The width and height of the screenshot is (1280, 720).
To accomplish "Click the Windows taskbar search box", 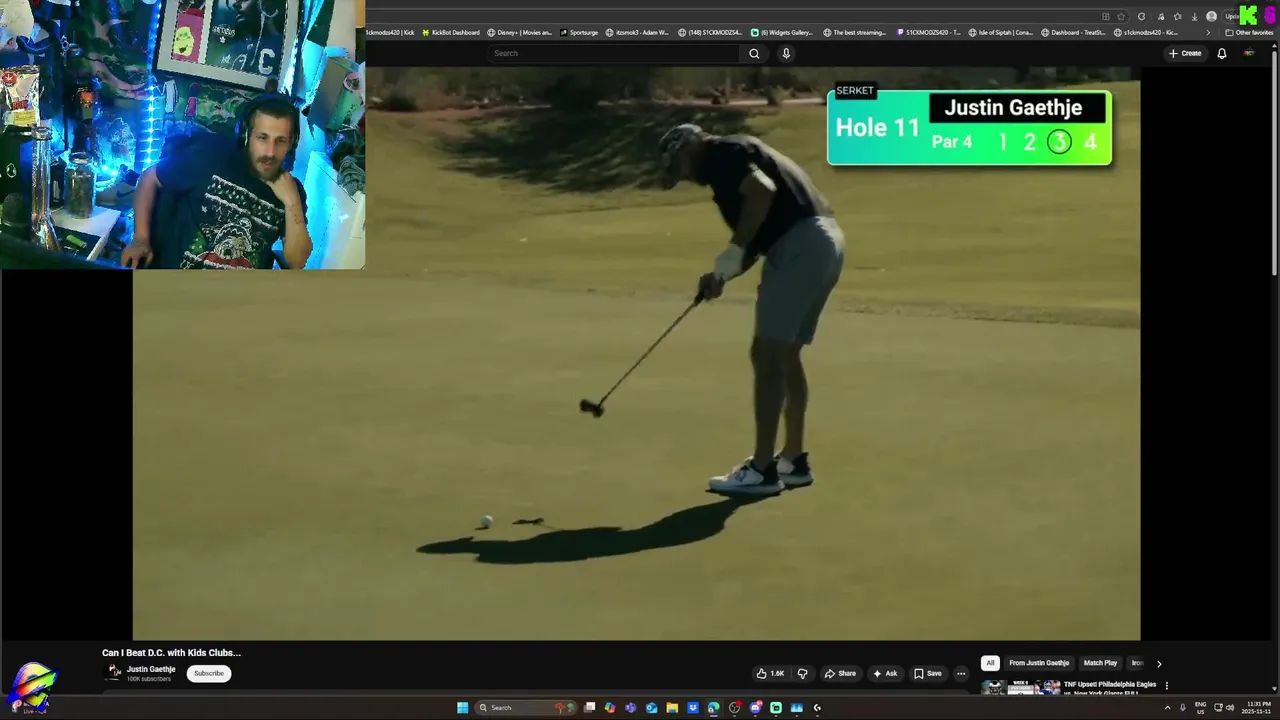I will tap(526, 707).
